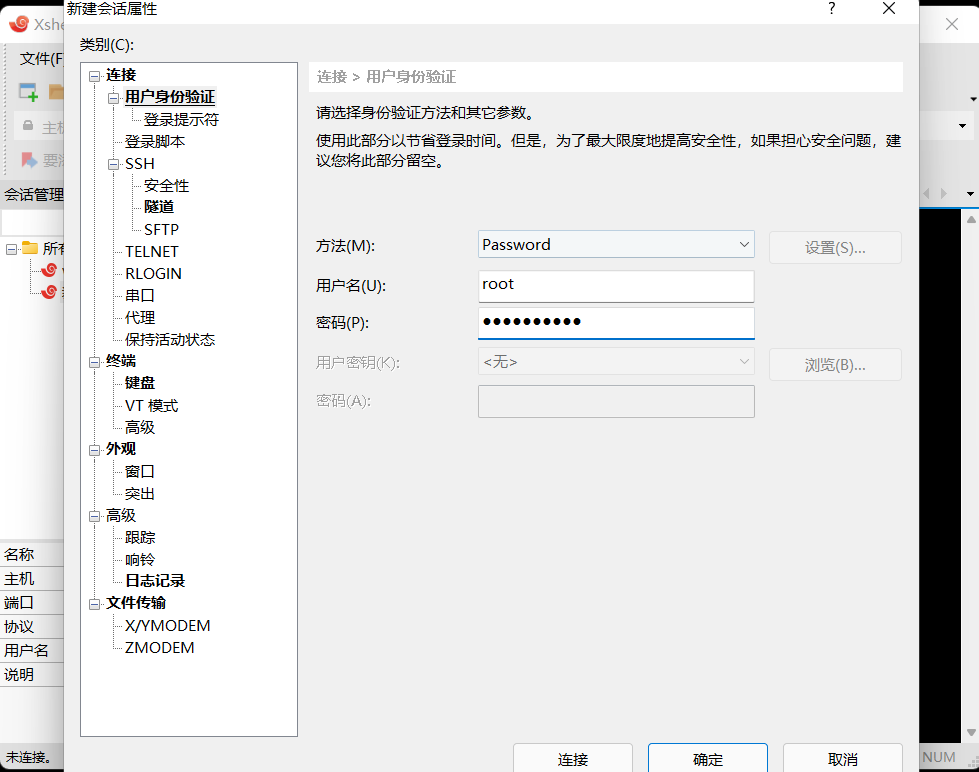Click the NUM indicator in Xshell status bar
979x772 pixels.
[x=938, y=757]
